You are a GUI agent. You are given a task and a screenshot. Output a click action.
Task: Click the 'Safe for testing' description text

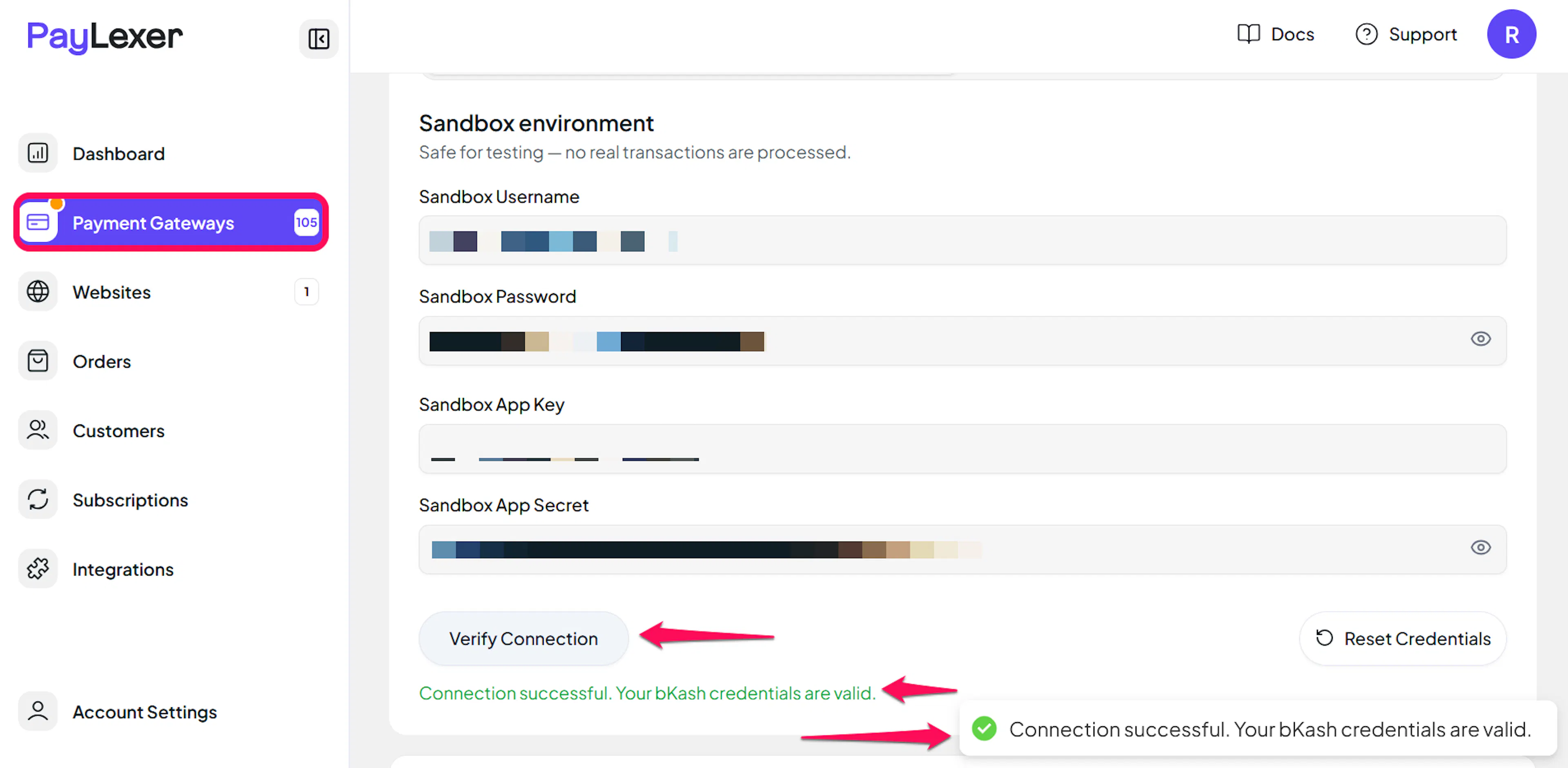click(x=635, y=152)
